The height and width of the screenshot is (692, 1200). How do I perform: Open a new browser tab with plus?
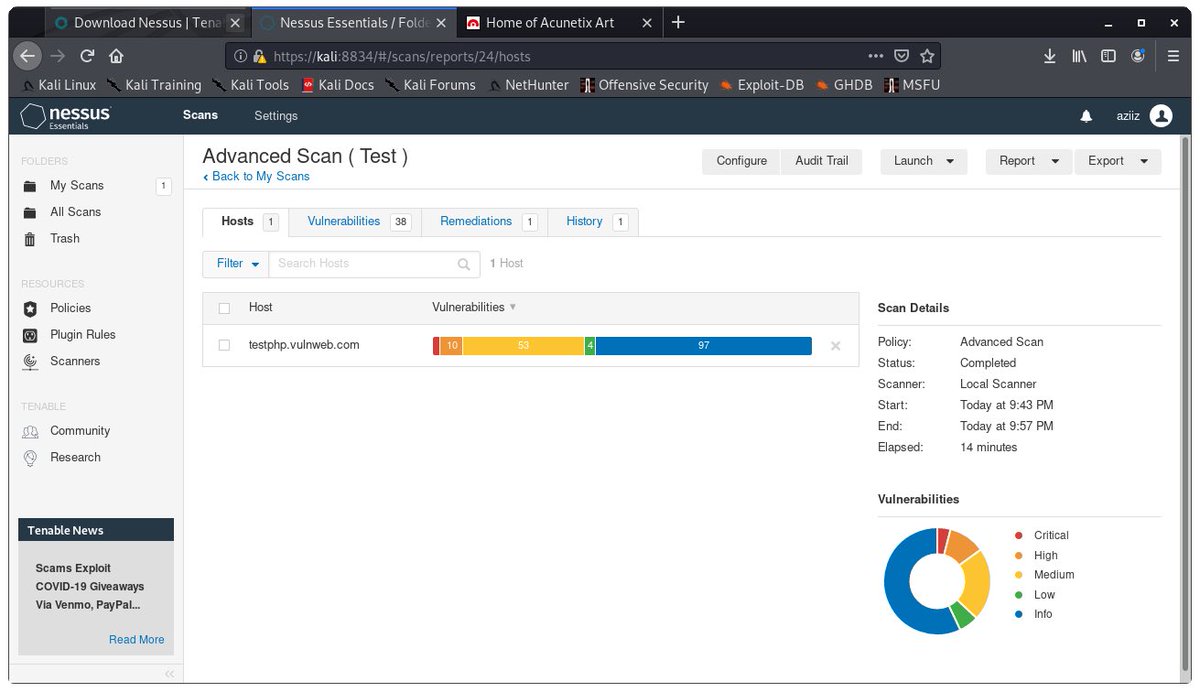point(678,21)
